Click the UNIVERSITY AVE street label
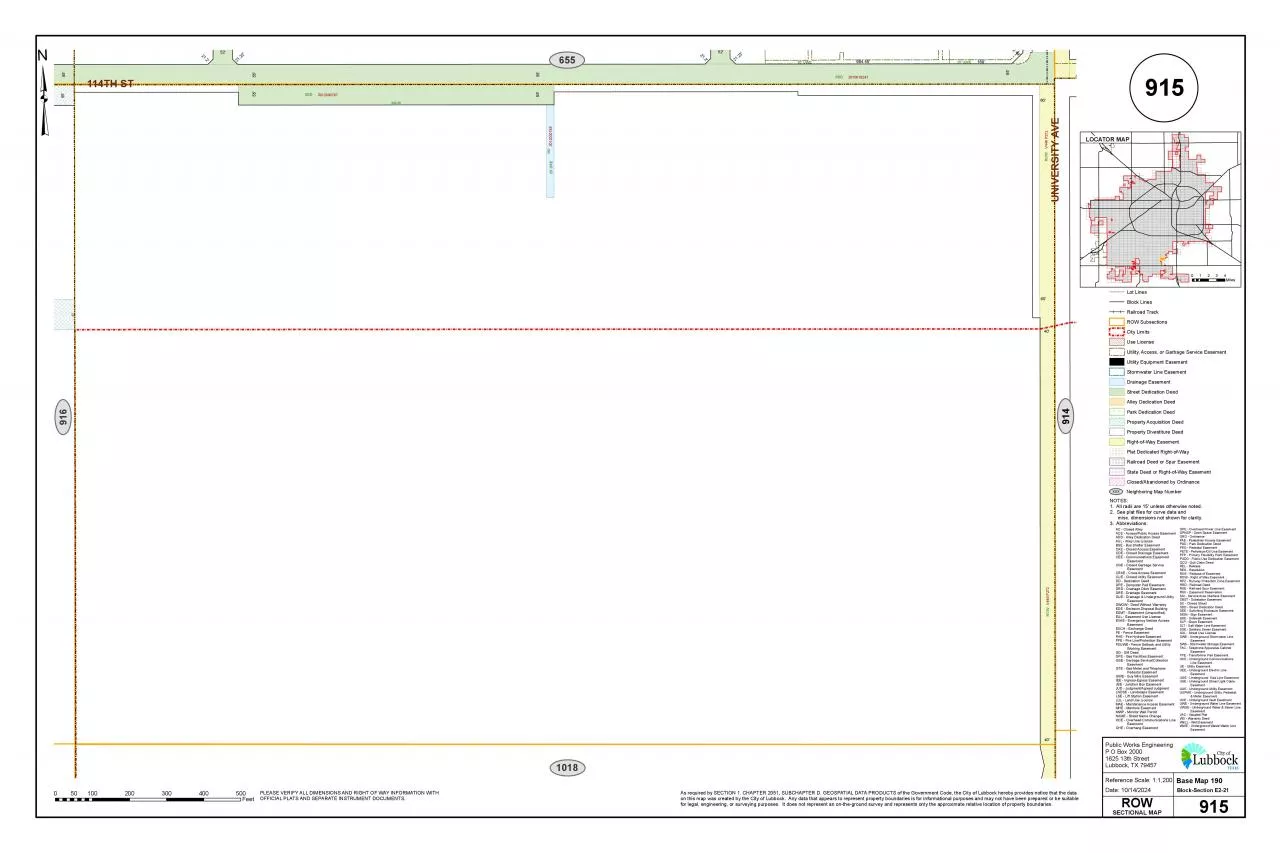The height and width of the screenshot is (853, 1280). [x=1054, y=158]
